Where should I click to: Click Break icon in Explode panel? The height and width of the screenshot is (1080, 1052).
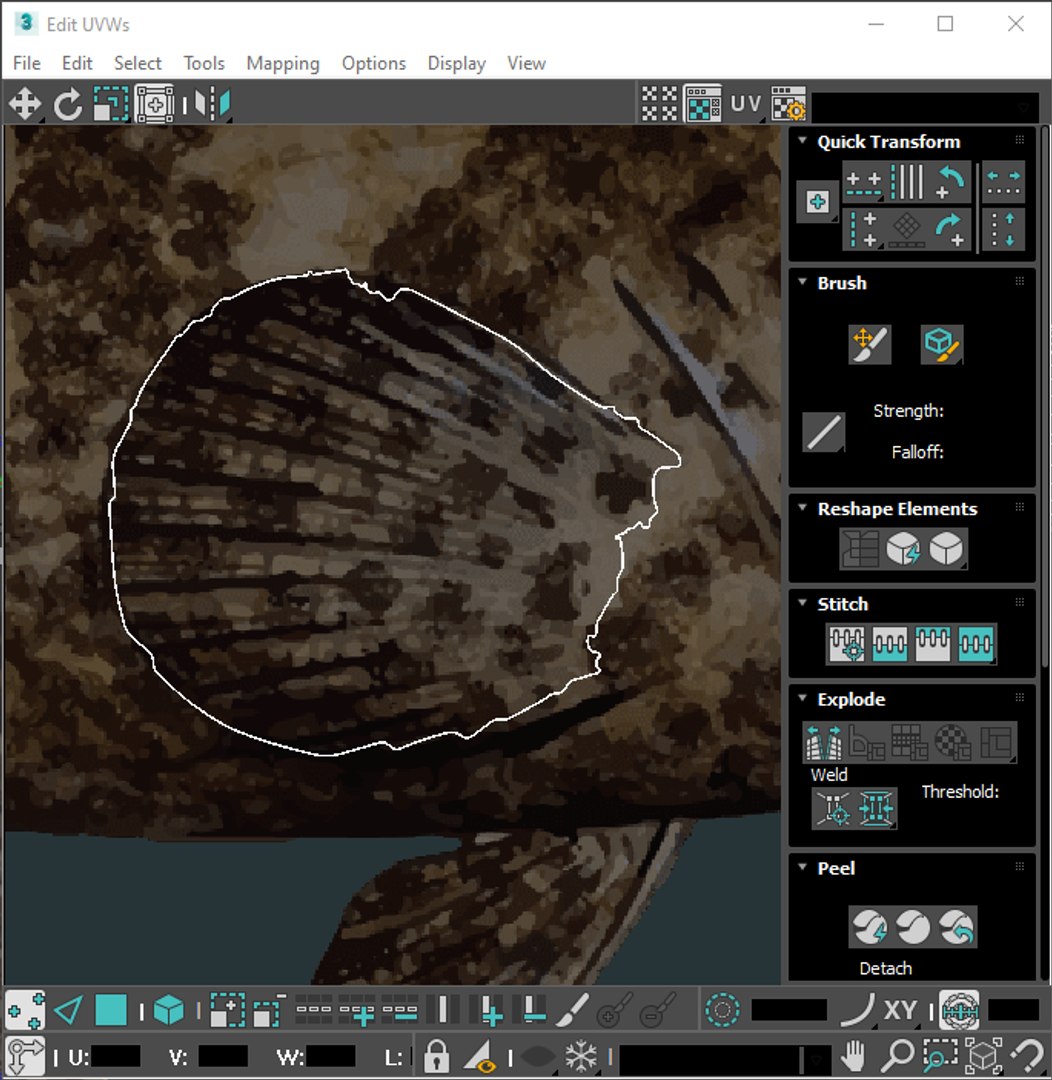pos(824,742)
